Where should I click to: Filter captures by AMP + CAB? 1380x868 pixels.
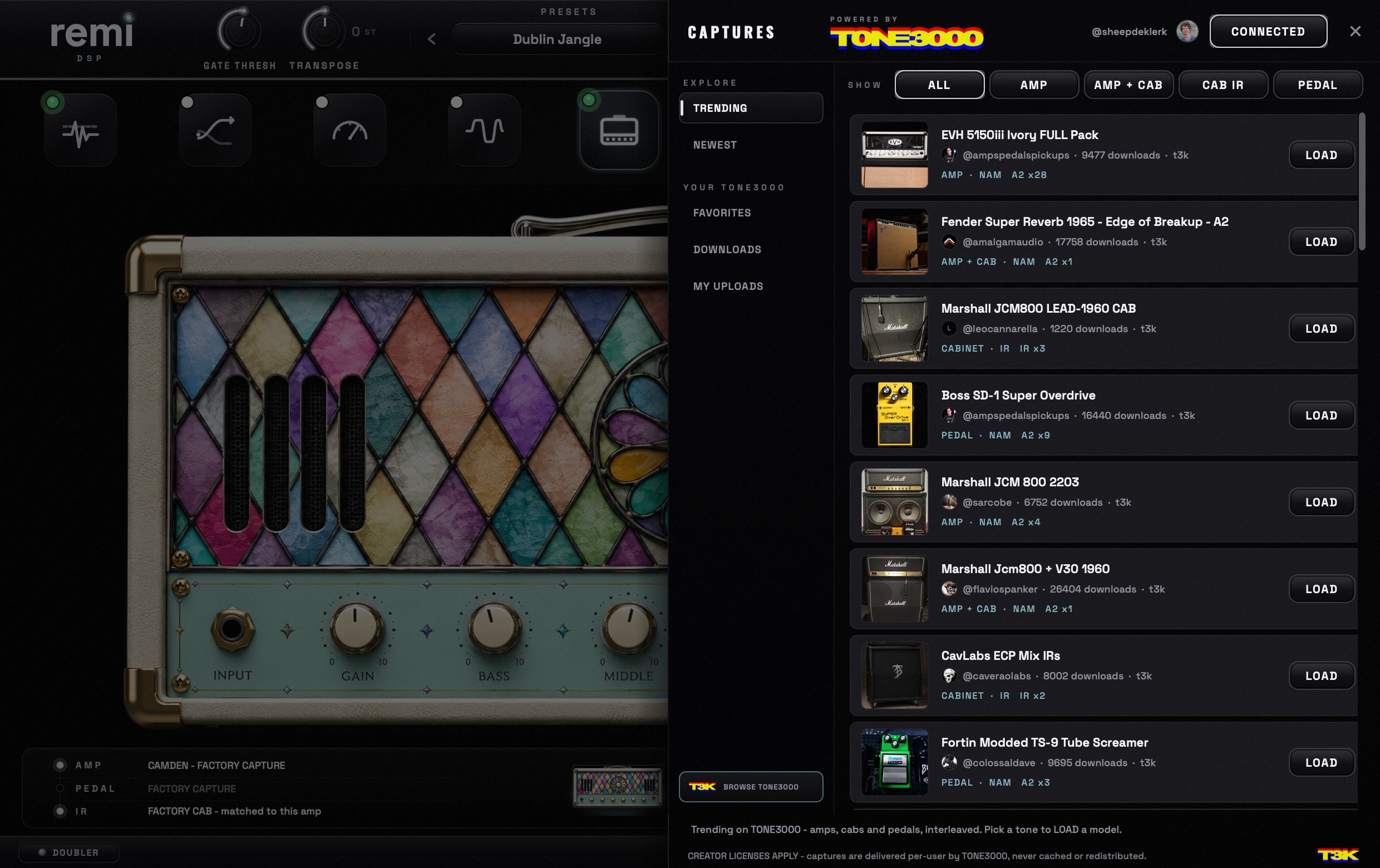click(1128, 85)
